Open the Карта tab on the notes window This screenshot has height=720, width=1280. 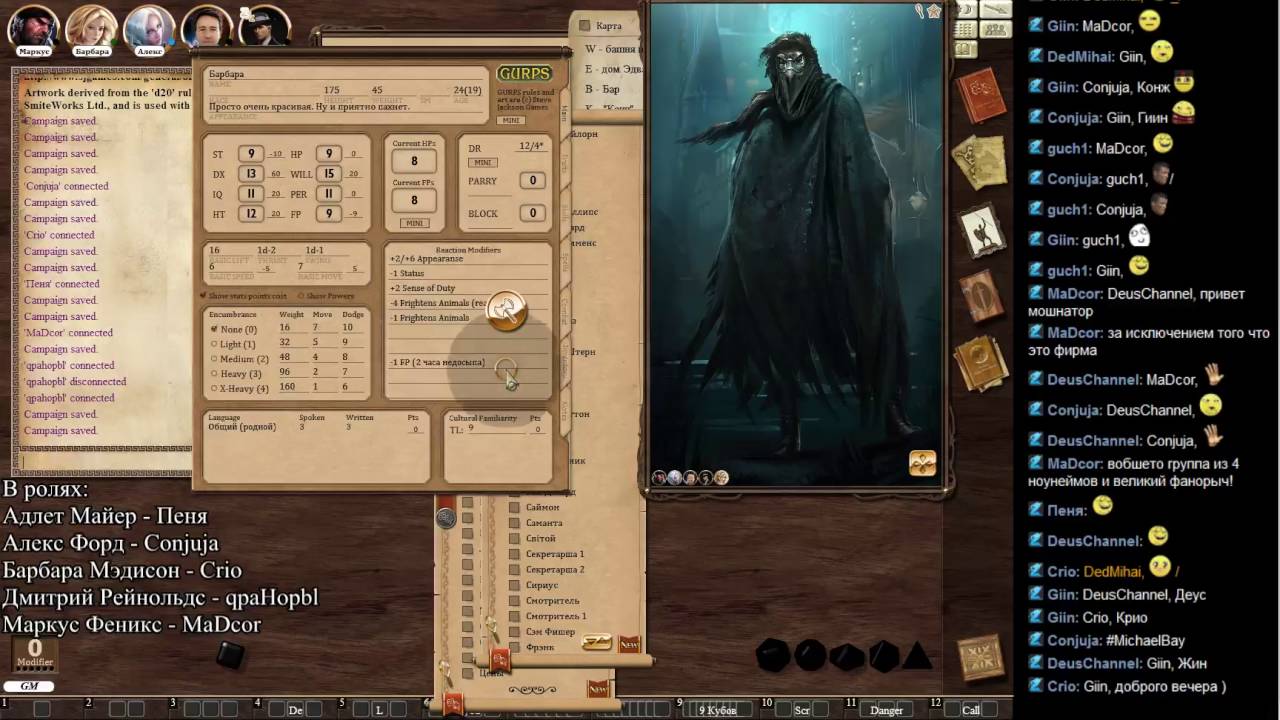[x=609, y=25]
